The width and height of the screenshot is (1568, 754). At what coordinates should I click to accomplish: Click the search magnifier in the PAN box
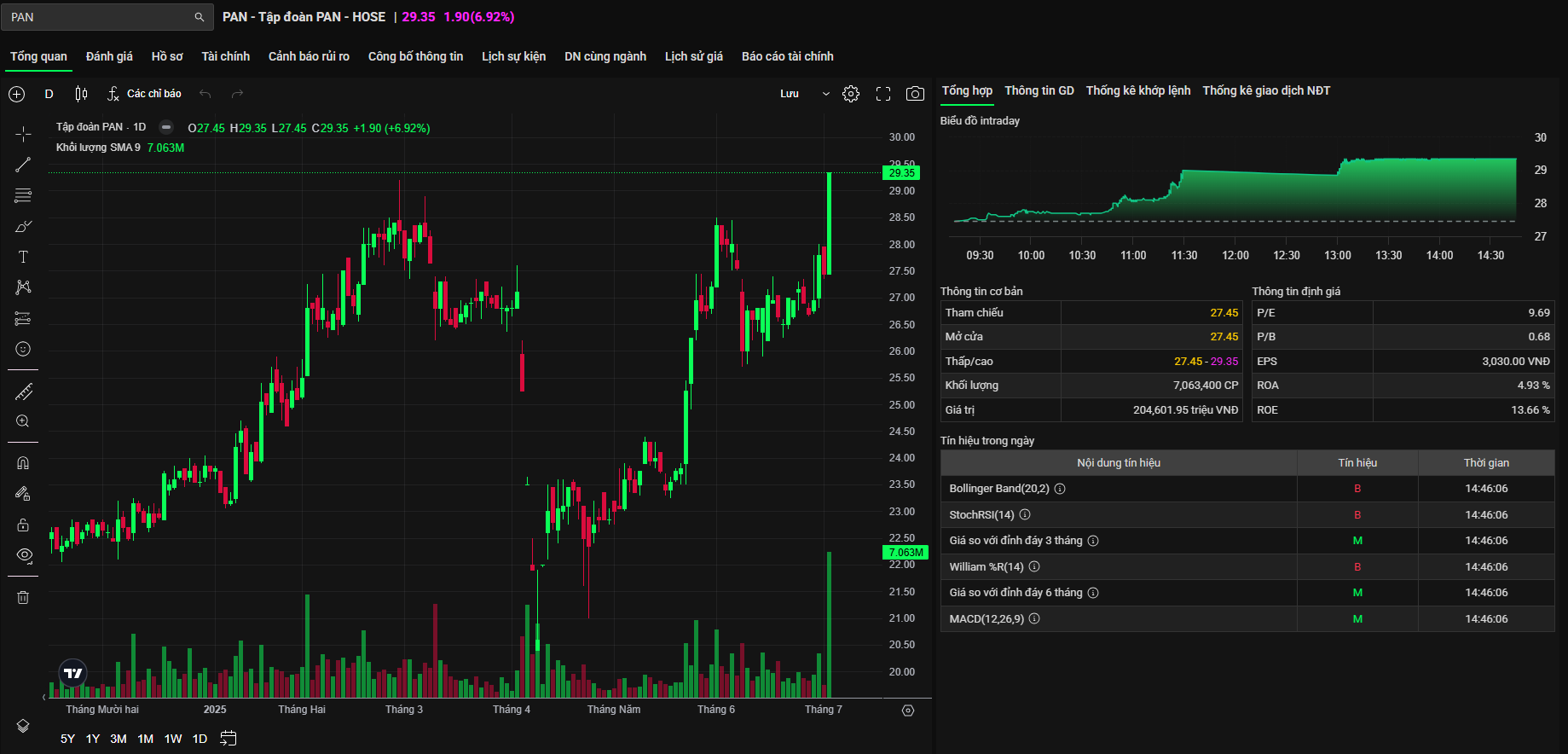pyautogui.click(x=199, y=17)
